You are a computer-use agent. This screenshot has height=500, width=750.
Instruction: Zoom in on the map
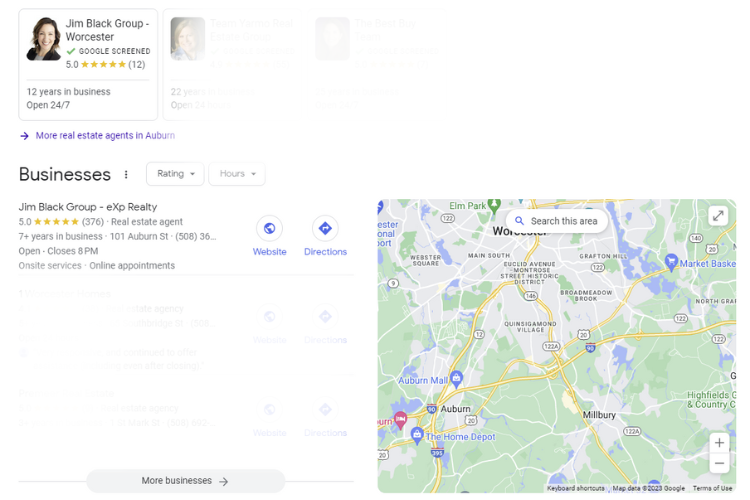click(719, 443)
